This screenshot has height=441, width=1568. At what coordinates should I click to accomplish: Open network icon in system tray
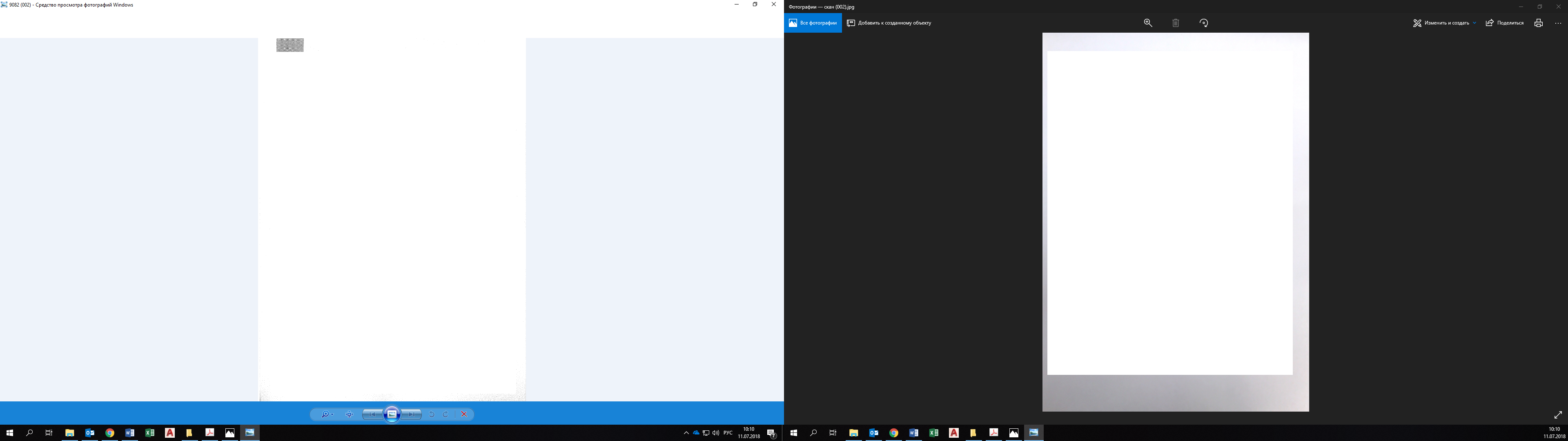[x=706, y=433]
